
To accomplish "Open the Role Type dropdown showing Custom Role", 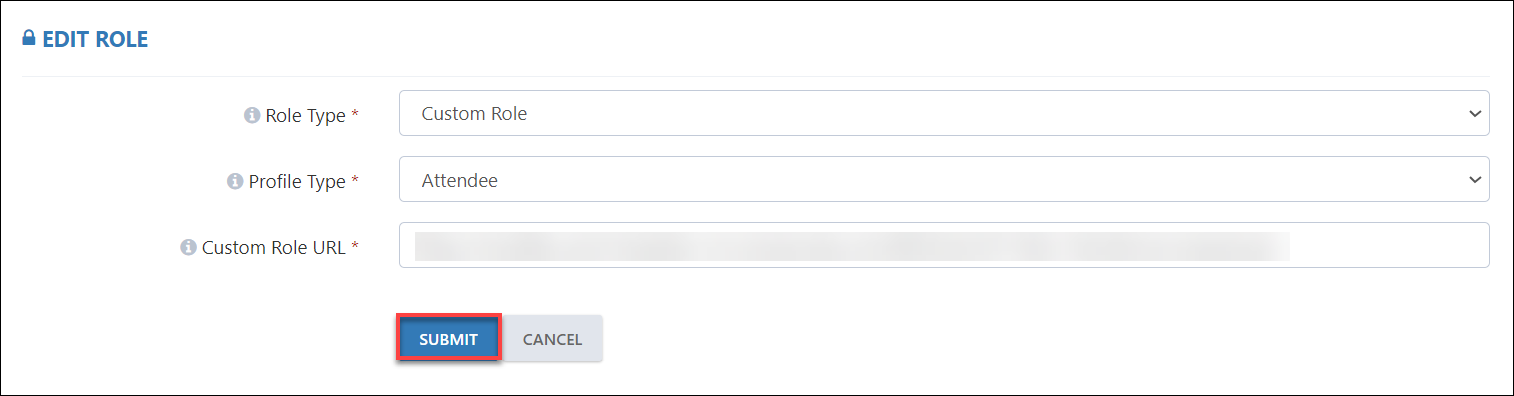I will click(x=944, y=113).
